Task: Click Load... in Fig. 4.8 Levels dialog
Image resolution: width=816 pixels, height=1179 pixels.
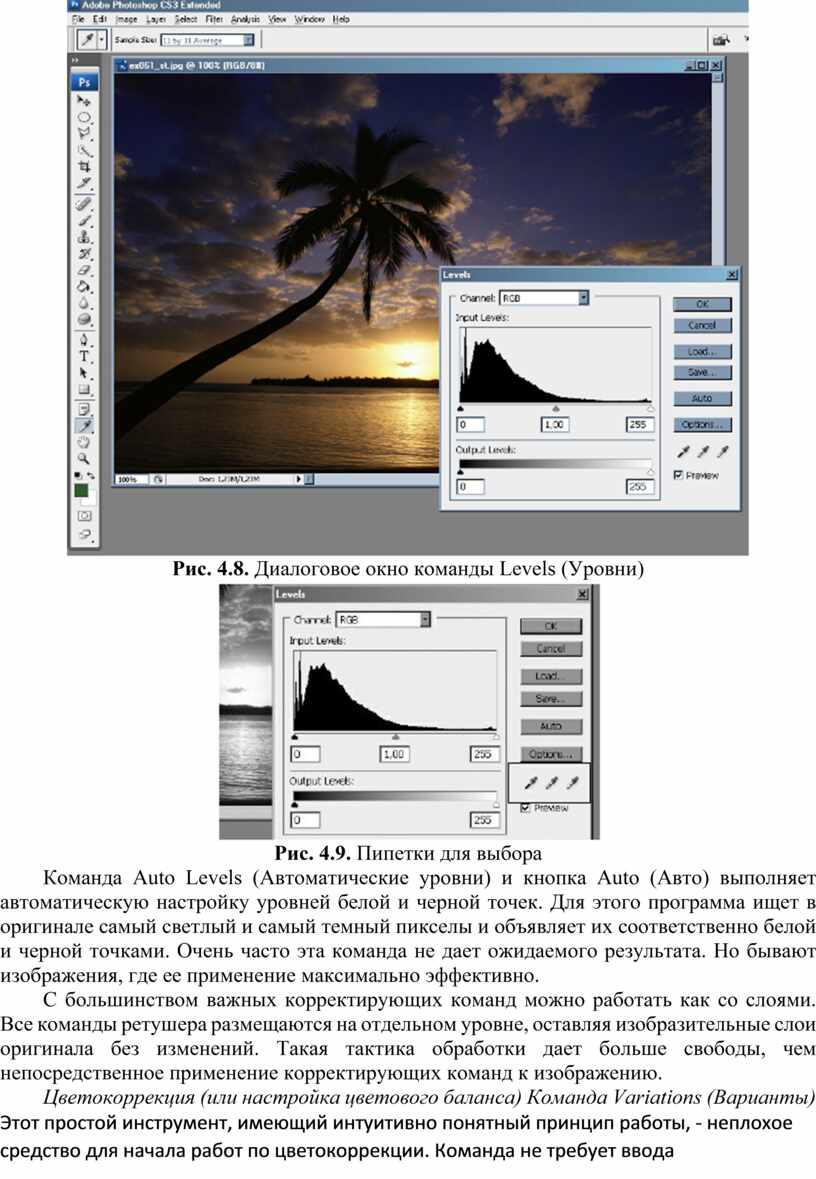Action: pyautogui.click(x=702, y=351)
